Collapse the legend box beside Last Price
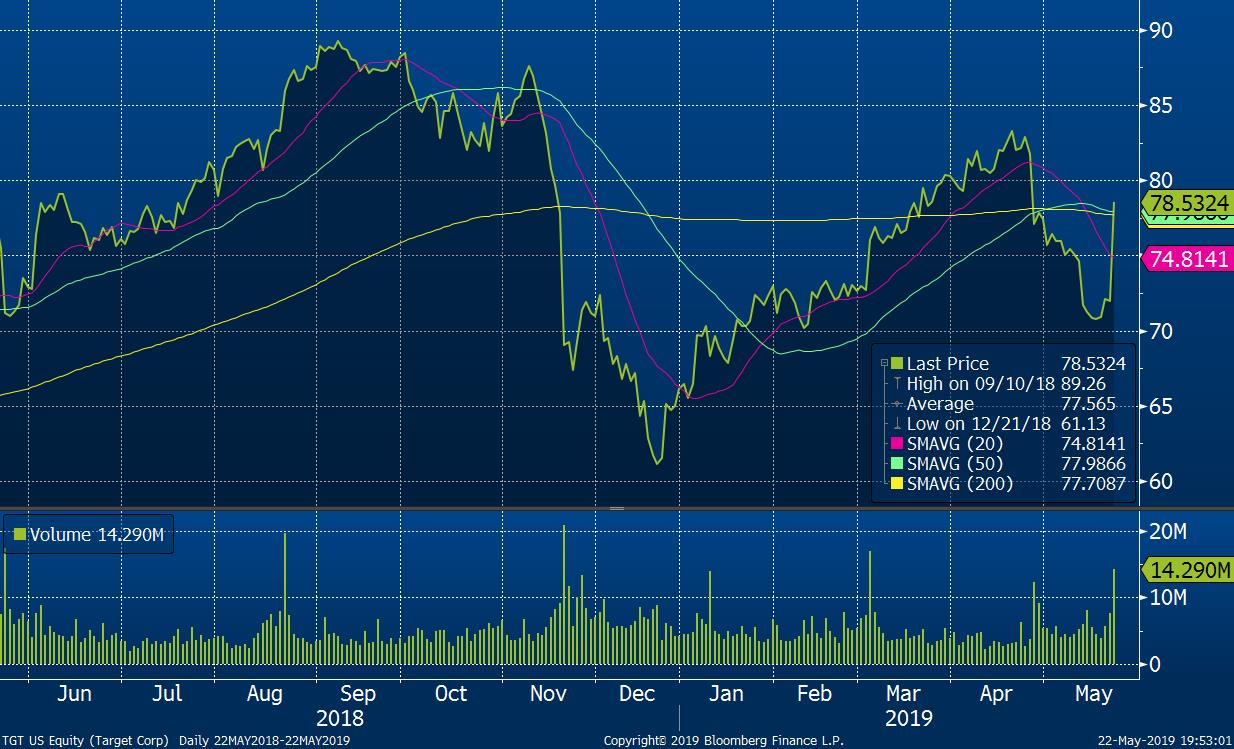The image size is (1234, 749). [x=884, y=364]
